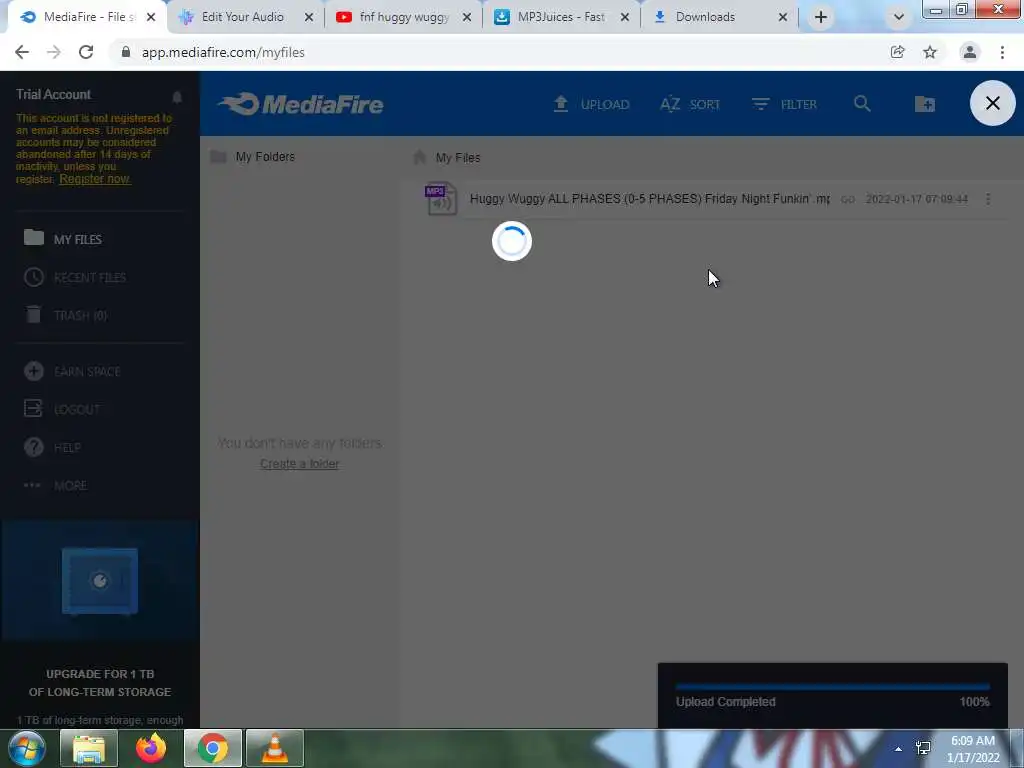Click the Upload Completed status text
The height and width of the screenshot is (768, 1024).
[x=726, y=702]
